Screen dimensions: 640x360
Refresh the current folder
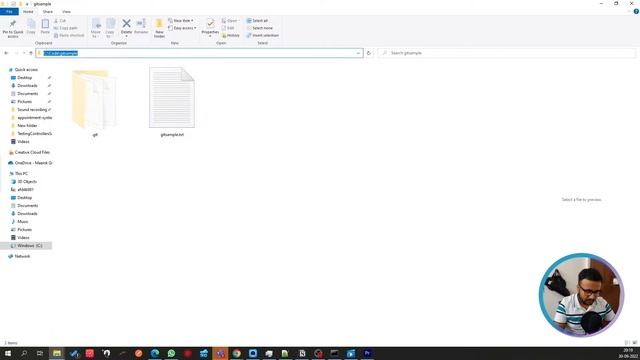pyautogui.click(x=369, y=53)
